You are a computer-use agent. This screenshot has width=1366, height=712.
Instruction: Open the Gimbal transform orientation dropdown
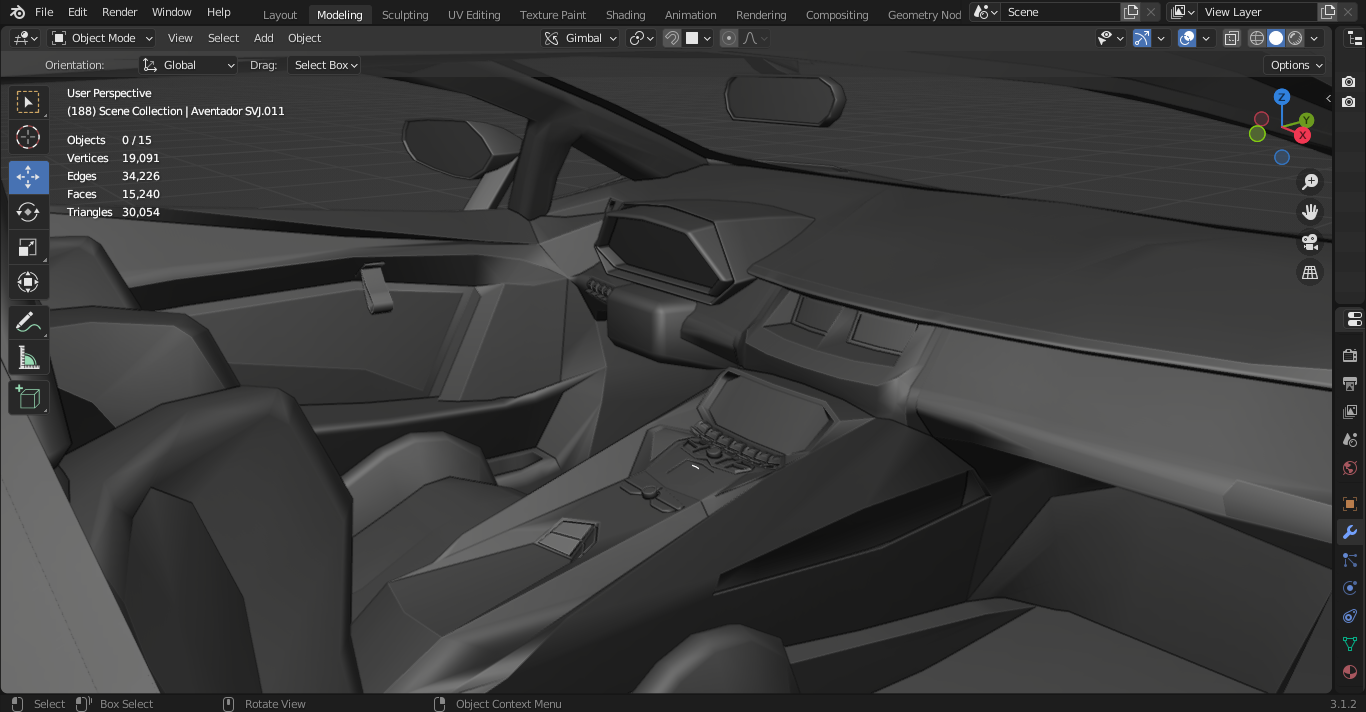coord(580,38)
